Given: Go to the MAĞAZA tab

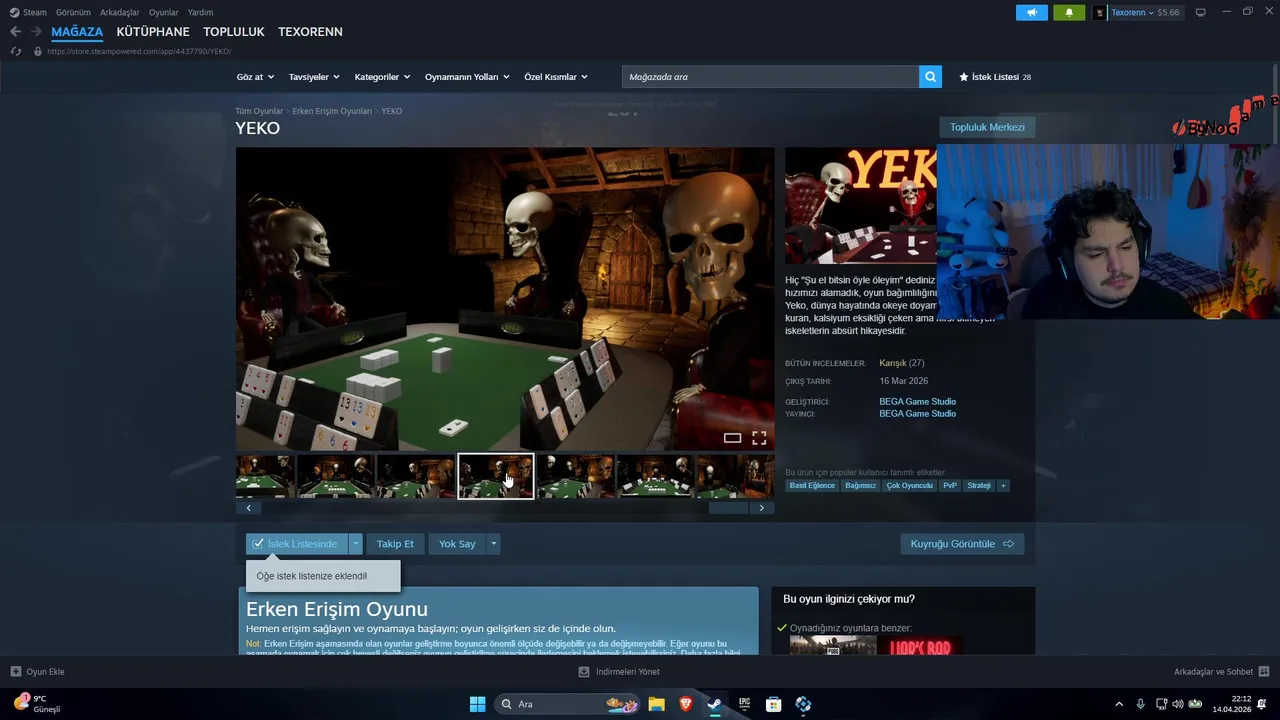Looking at the screenshot, I should pos(77,32).
